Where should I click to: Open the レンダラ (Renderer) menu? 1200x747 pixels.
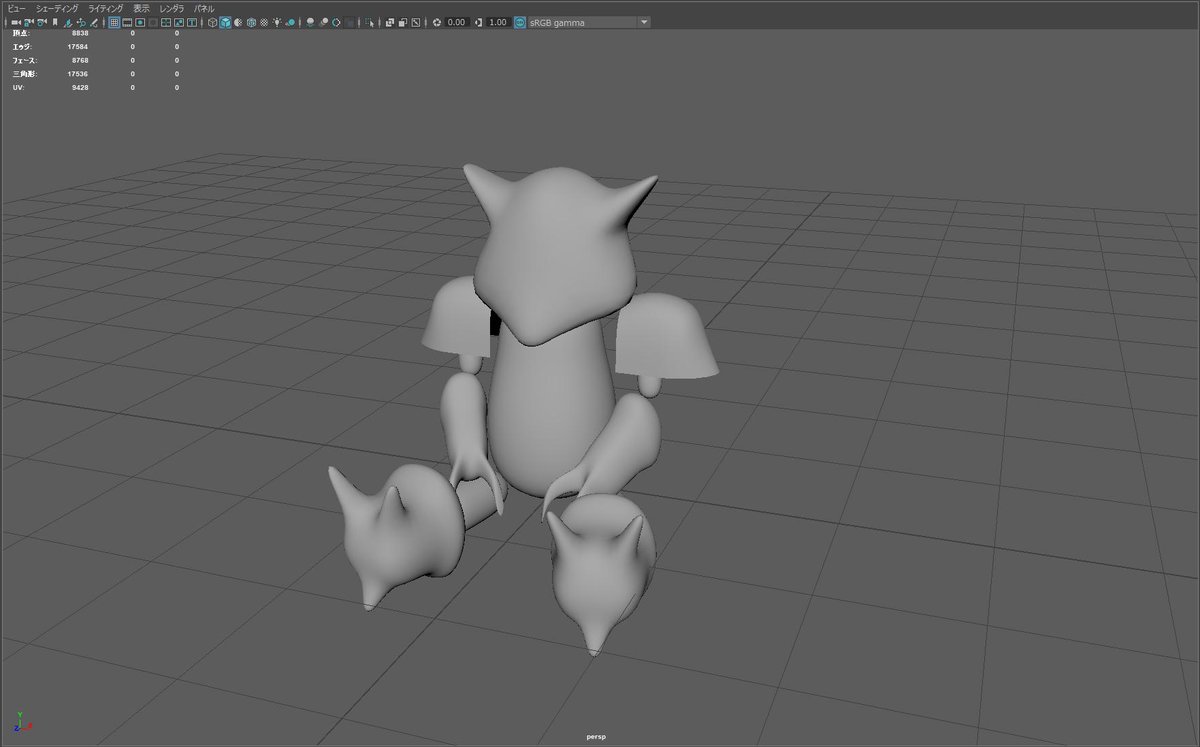172,8
